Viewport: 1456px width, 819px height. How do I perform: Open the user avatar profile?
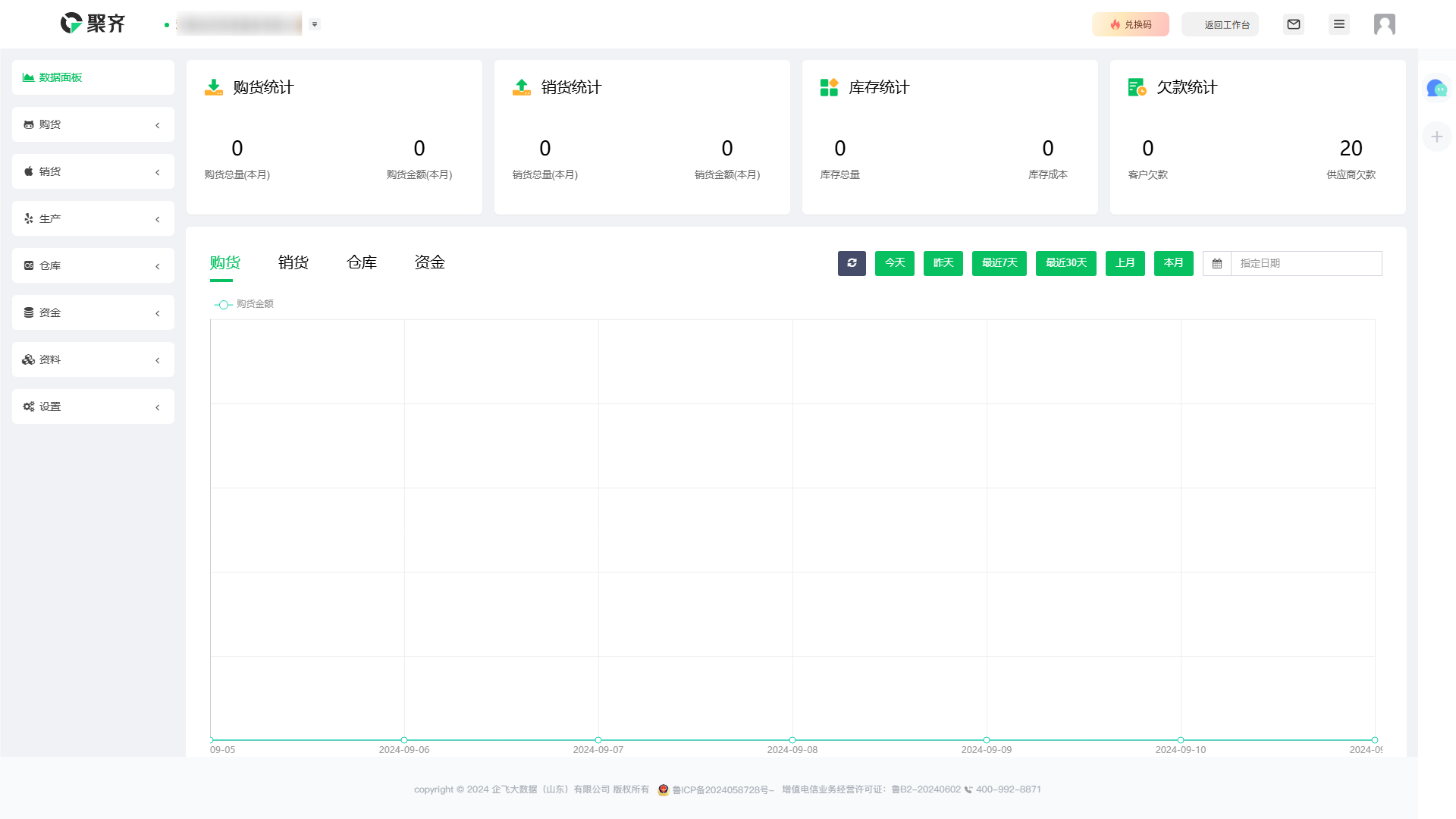tap(1385, 24)
